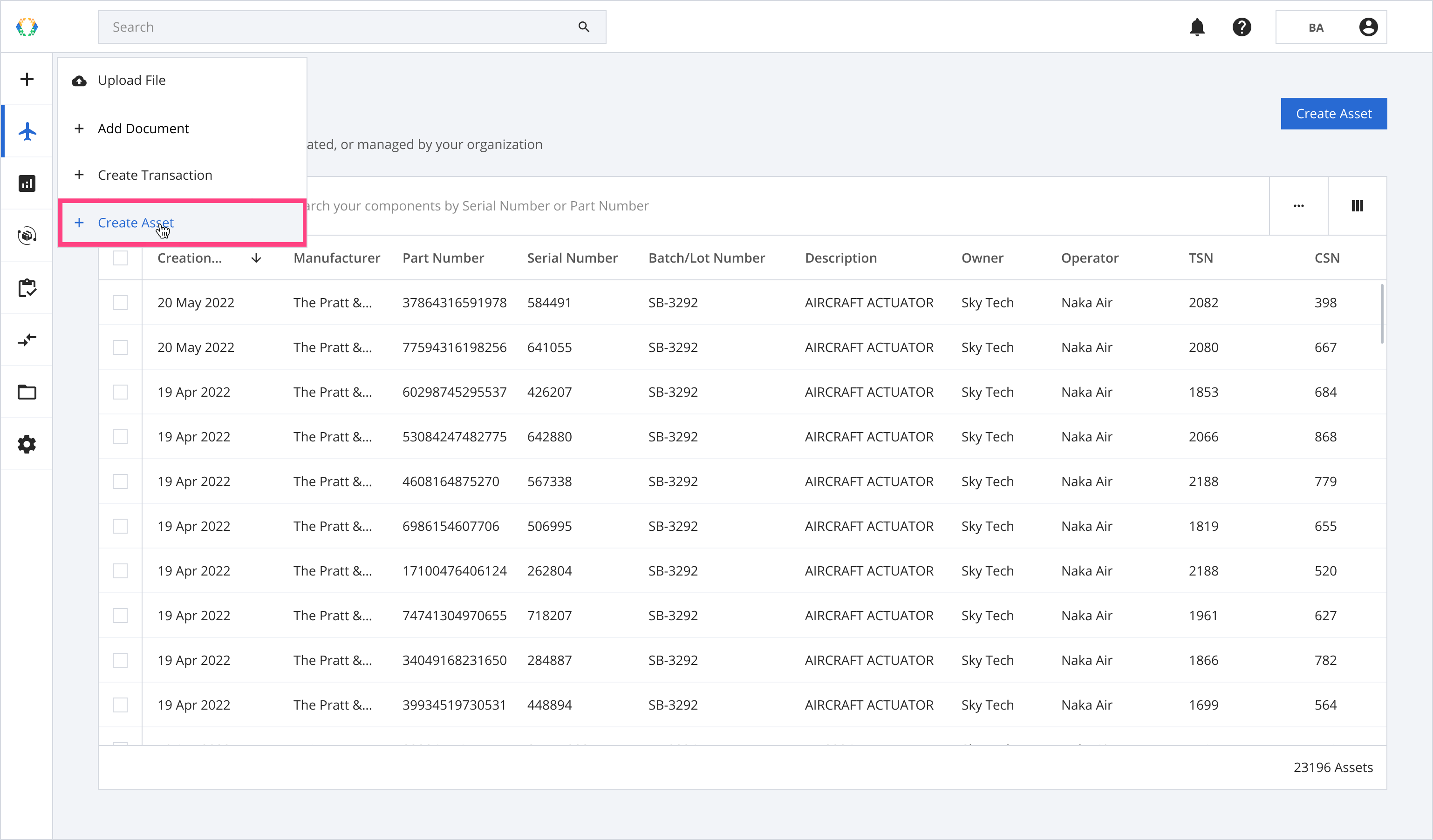Click part number 17100476406124
The height and width of the screenshot is (840, 1433).
454,570
